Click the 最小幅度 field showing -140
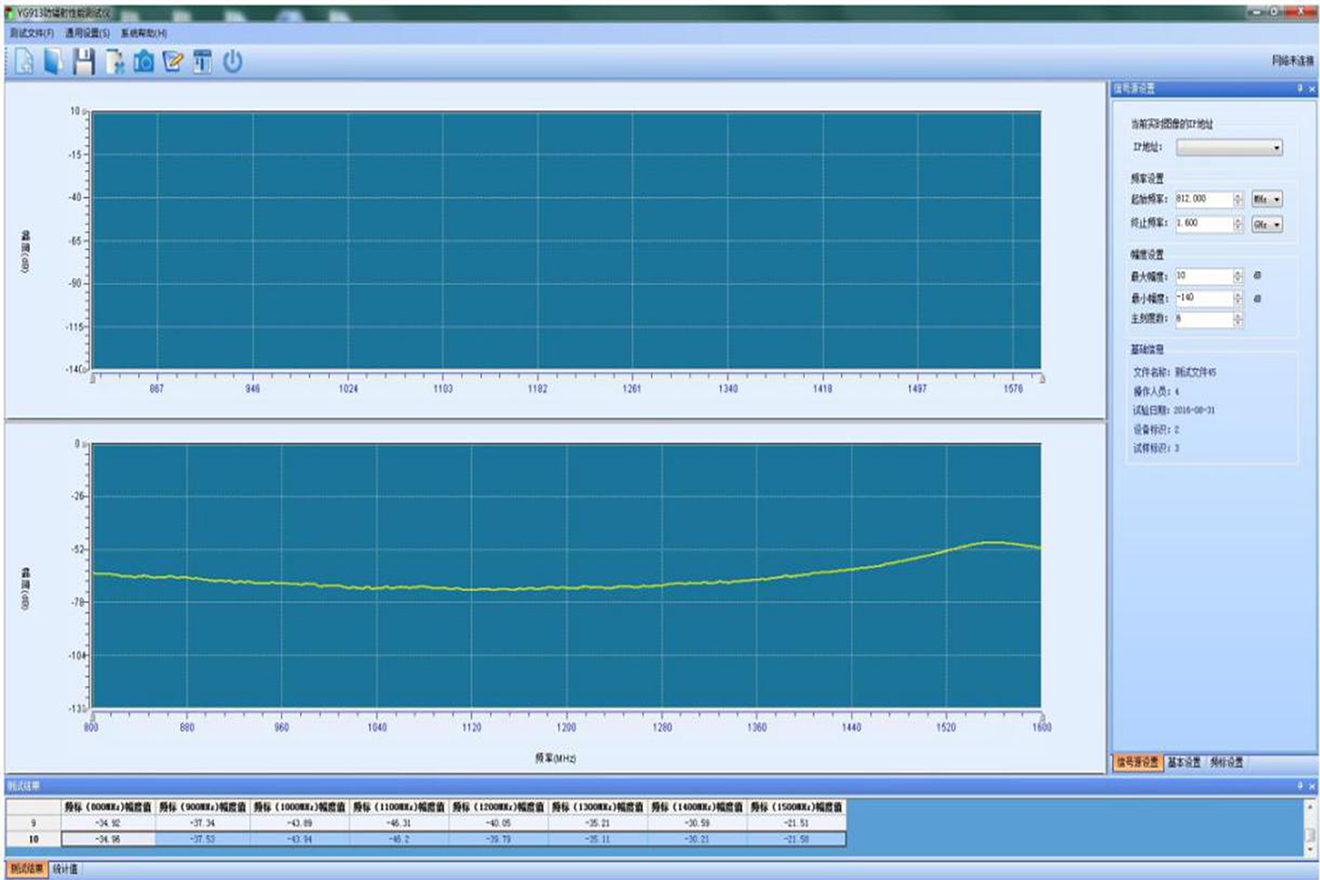 [x=1203, y=298]
